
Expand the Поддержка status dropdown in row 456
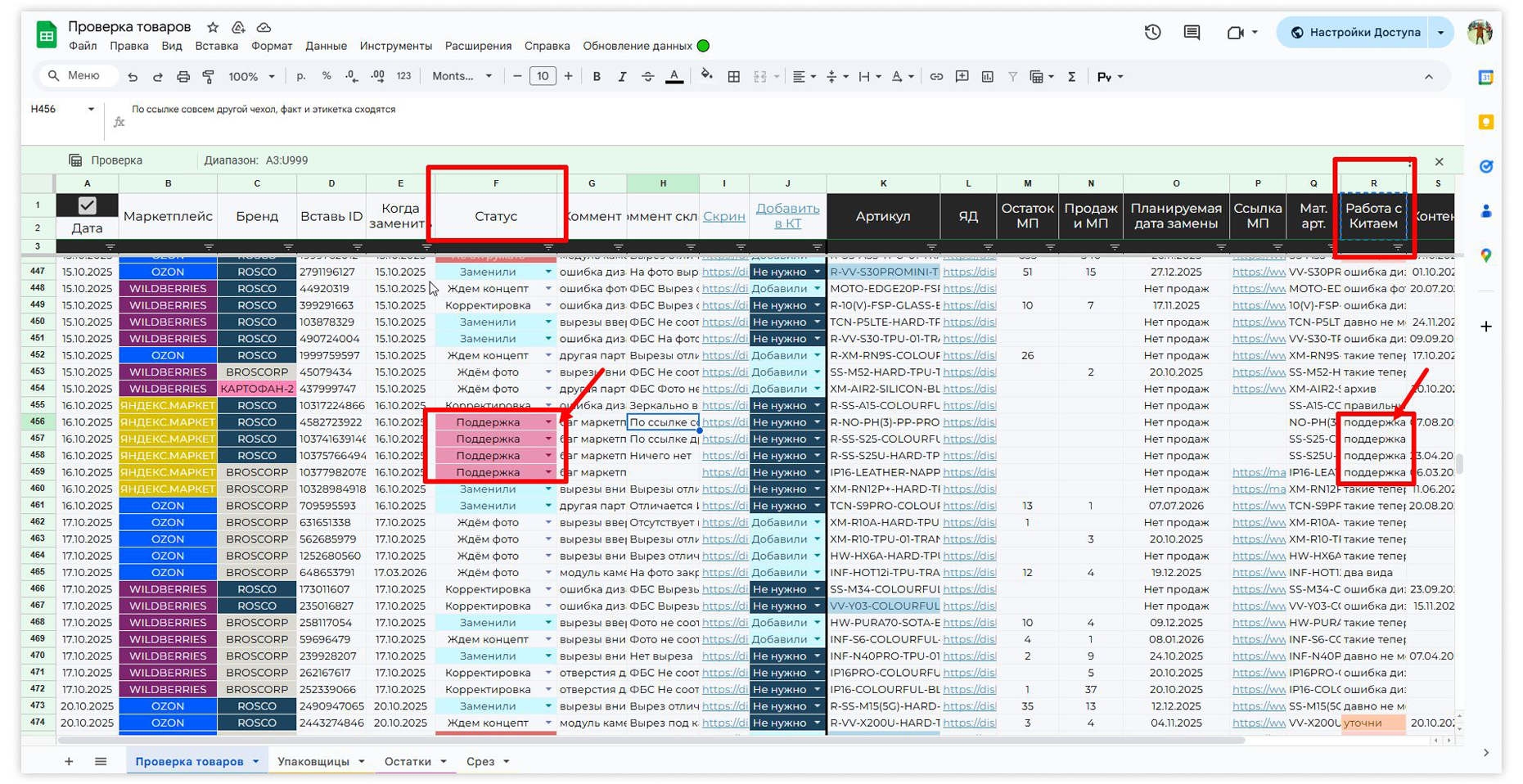548,422
